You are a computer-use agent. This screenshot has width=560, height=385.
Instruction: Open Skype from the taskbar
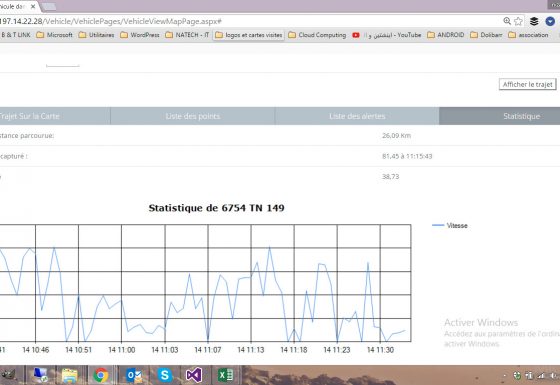pos(165,375)
